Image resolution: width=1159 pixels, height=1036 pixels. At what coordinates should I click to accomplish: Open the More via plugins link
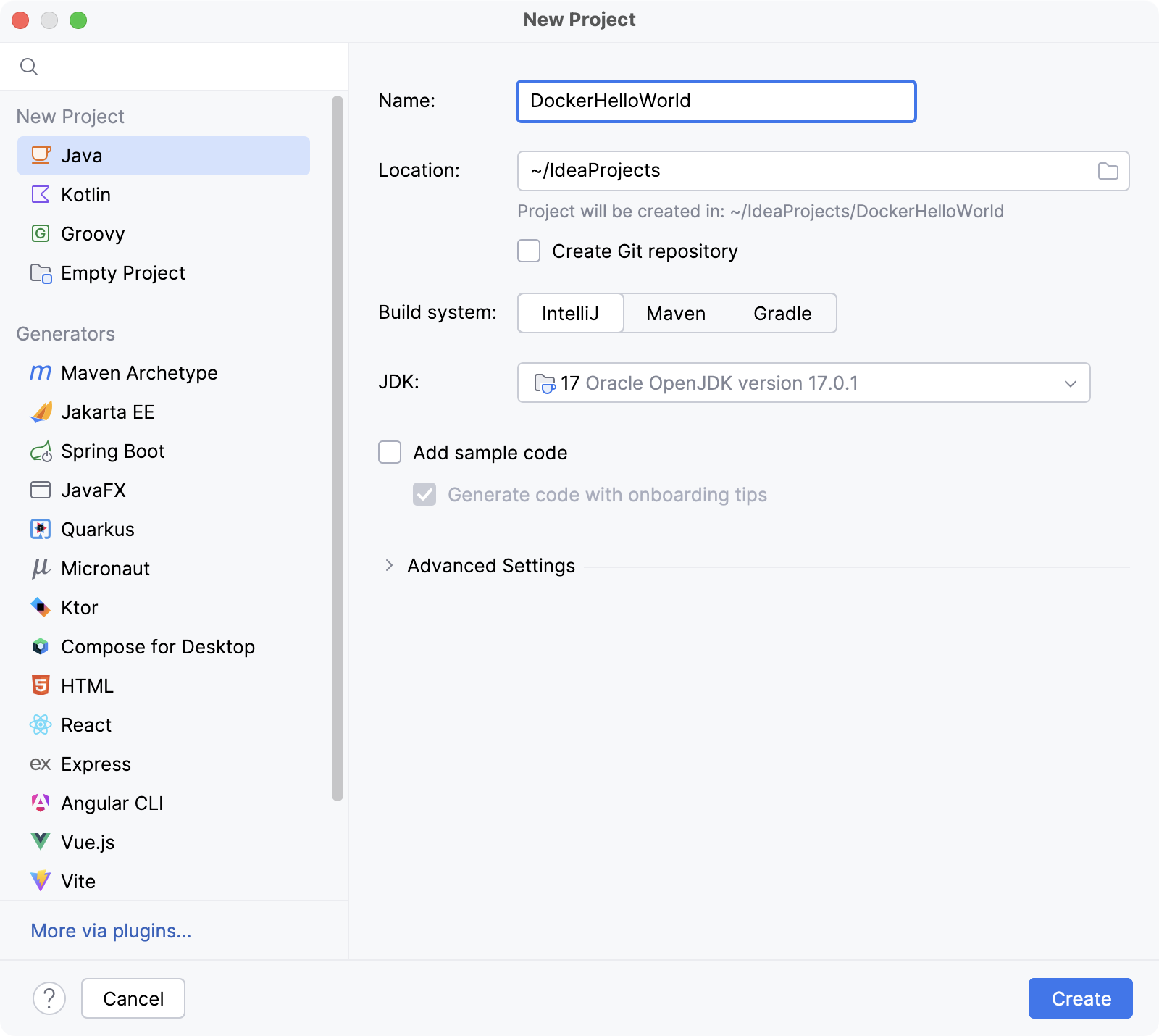click(x=111, y=931)
